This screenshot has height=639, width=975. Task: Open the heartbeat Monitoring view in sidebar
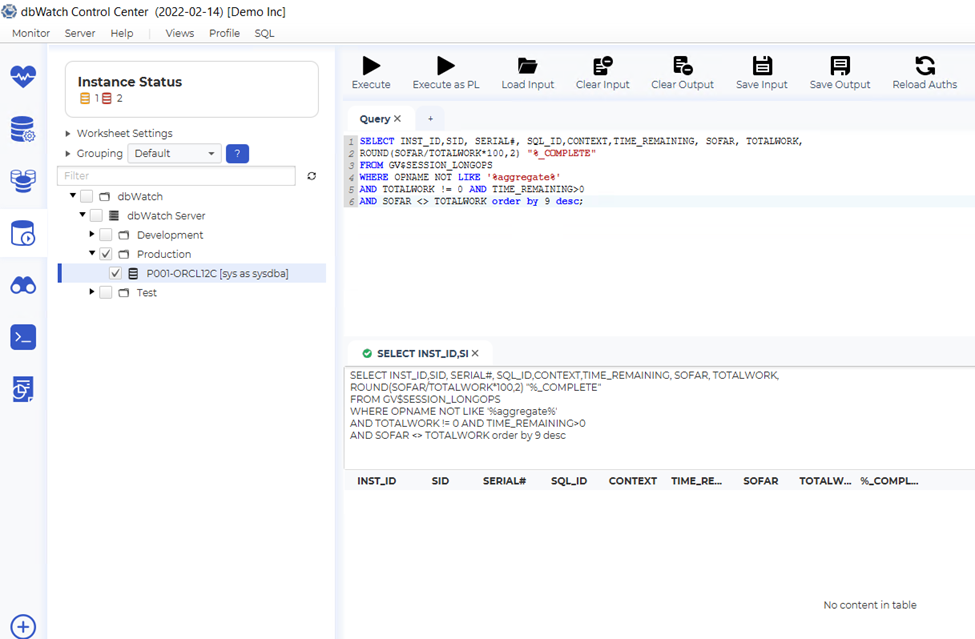[x=23, y=77]
